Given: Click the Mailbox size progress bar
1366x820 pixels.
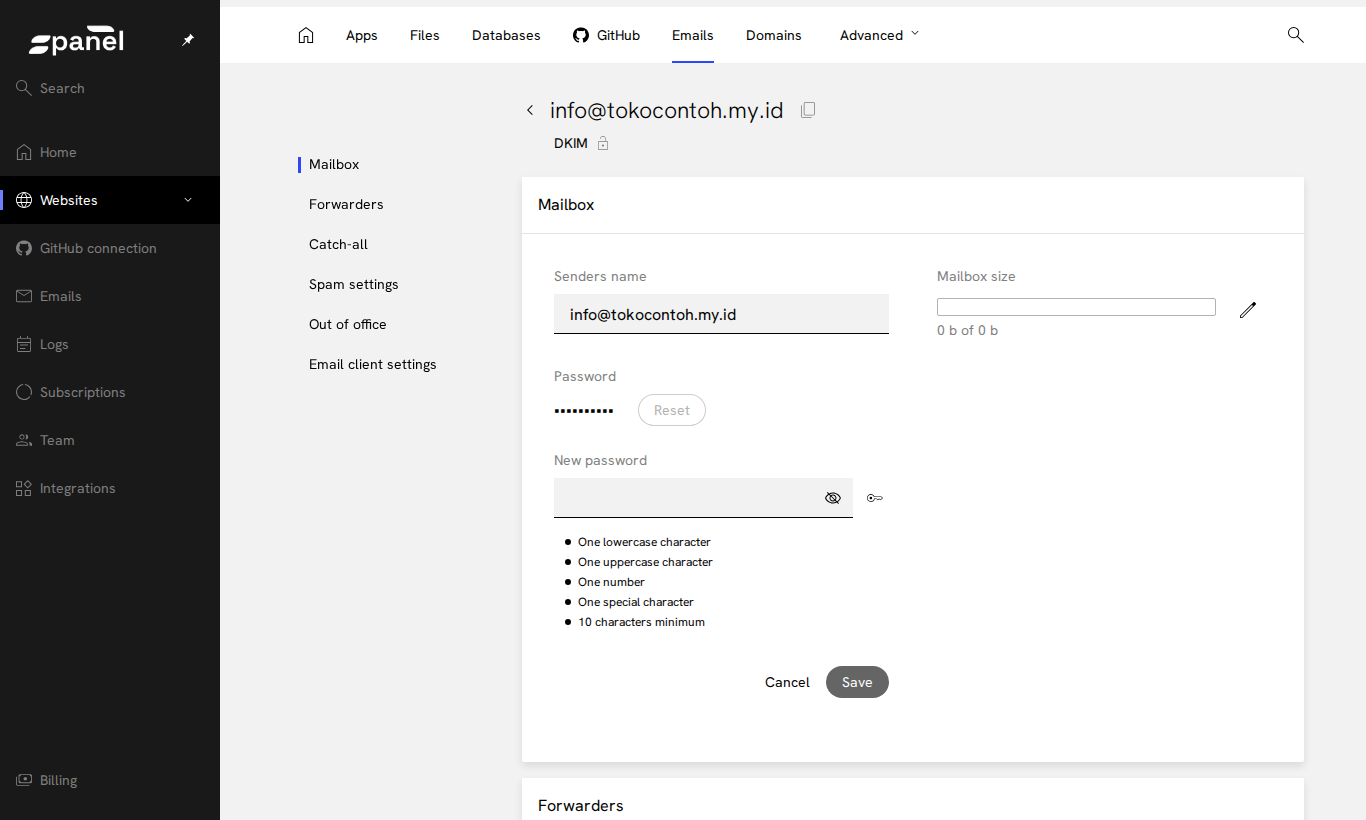Looking at the screenshot, I should click(x=1076, y=307).
